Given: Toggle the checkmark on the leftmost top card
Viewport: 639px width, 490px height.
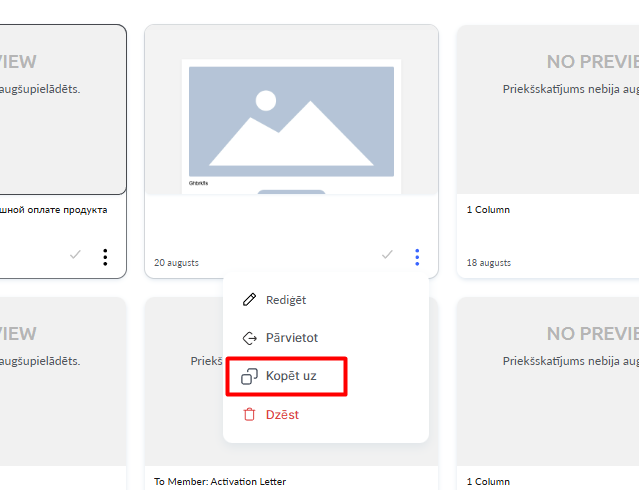Looking at the screenshot, I should 75,255.
